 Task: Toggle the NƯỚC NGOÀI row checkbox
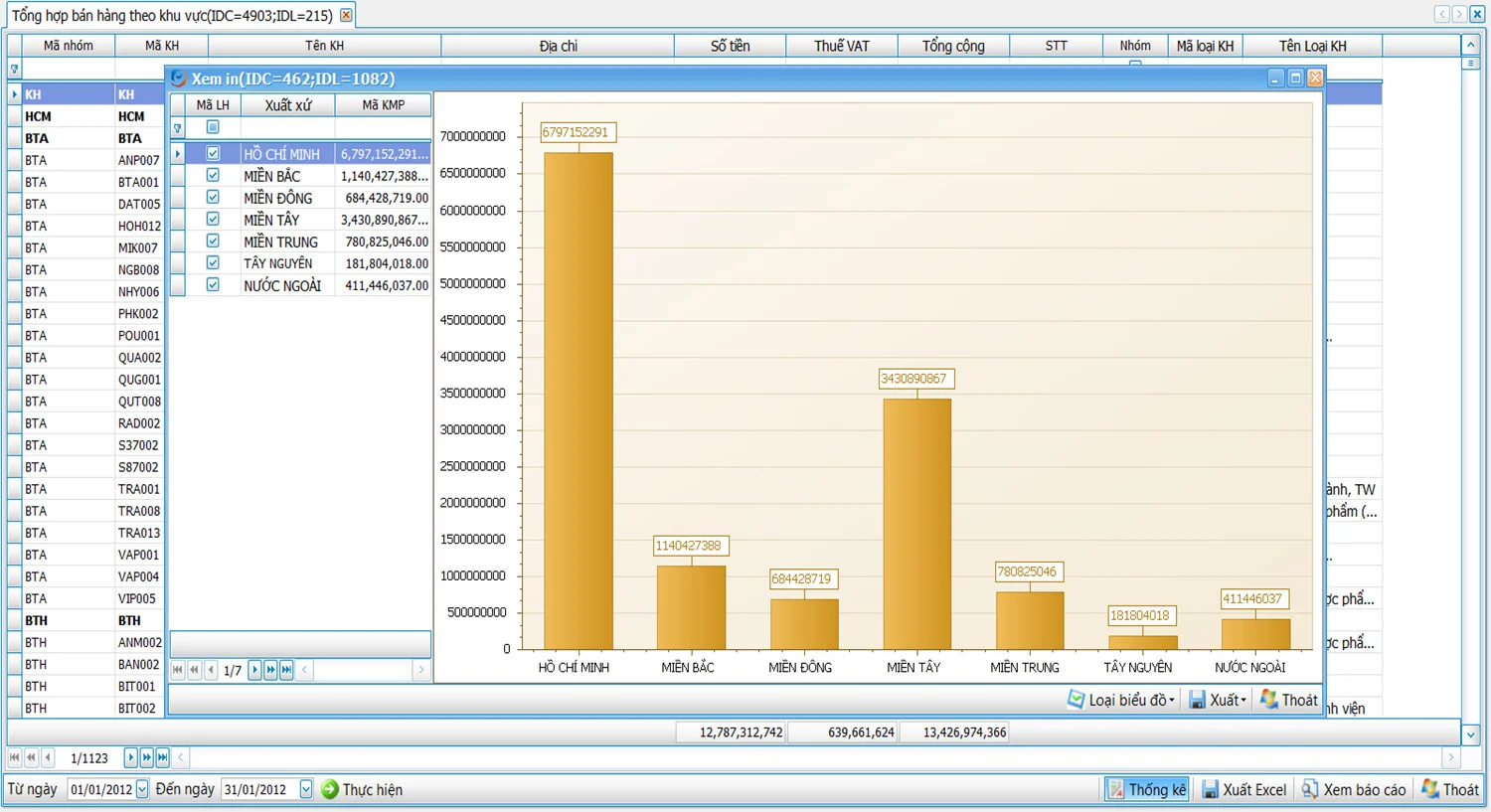point(213,284)
